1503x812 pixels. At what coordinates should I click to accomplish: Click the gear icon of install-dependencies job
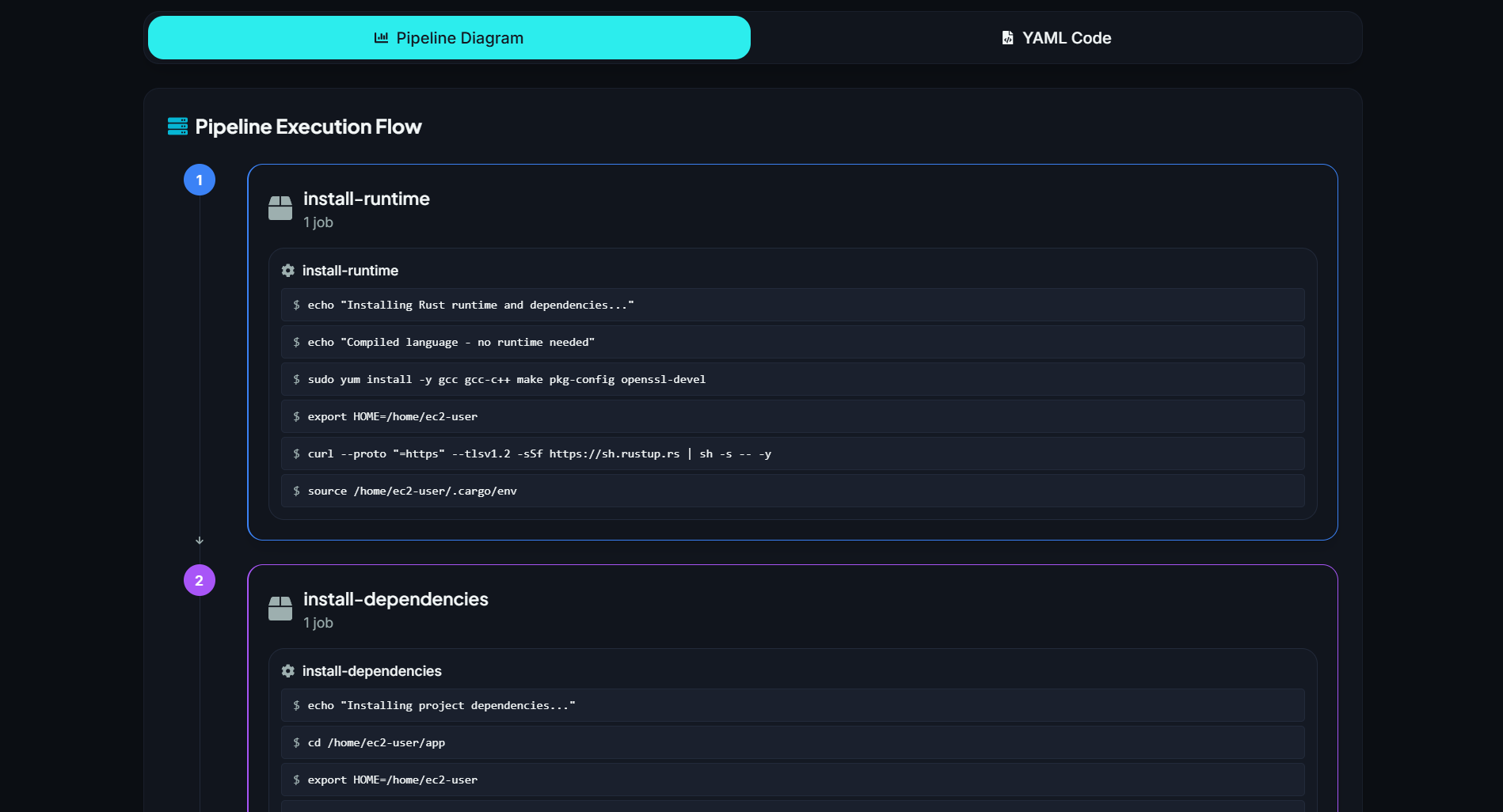coord(288,671)
